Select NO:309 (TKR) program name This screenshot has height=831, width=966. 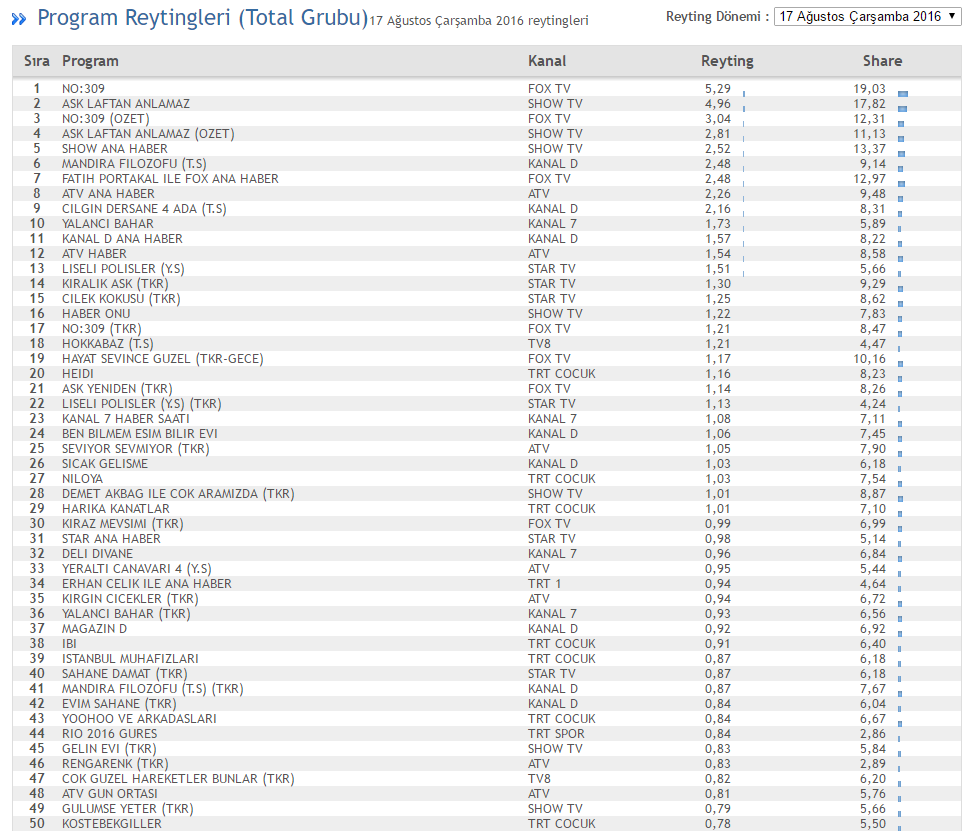[102, 328]
